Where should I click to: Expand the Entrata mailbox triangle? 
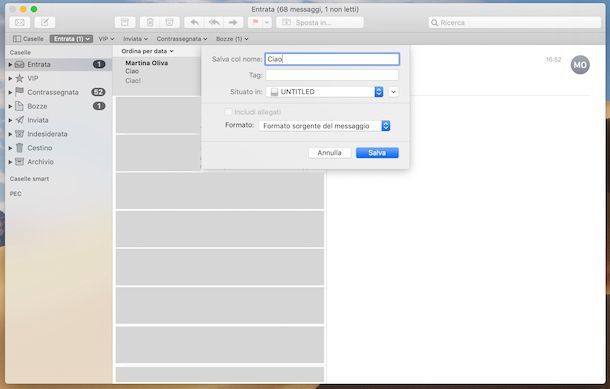click(10, 65)
